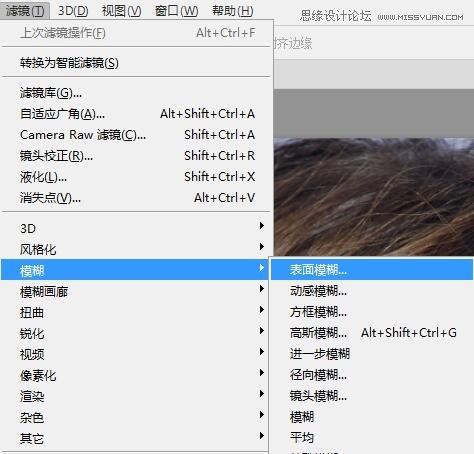Choose 镜头校正(R)... lens correction
This screenshot has width=474, height=454.
136,156
